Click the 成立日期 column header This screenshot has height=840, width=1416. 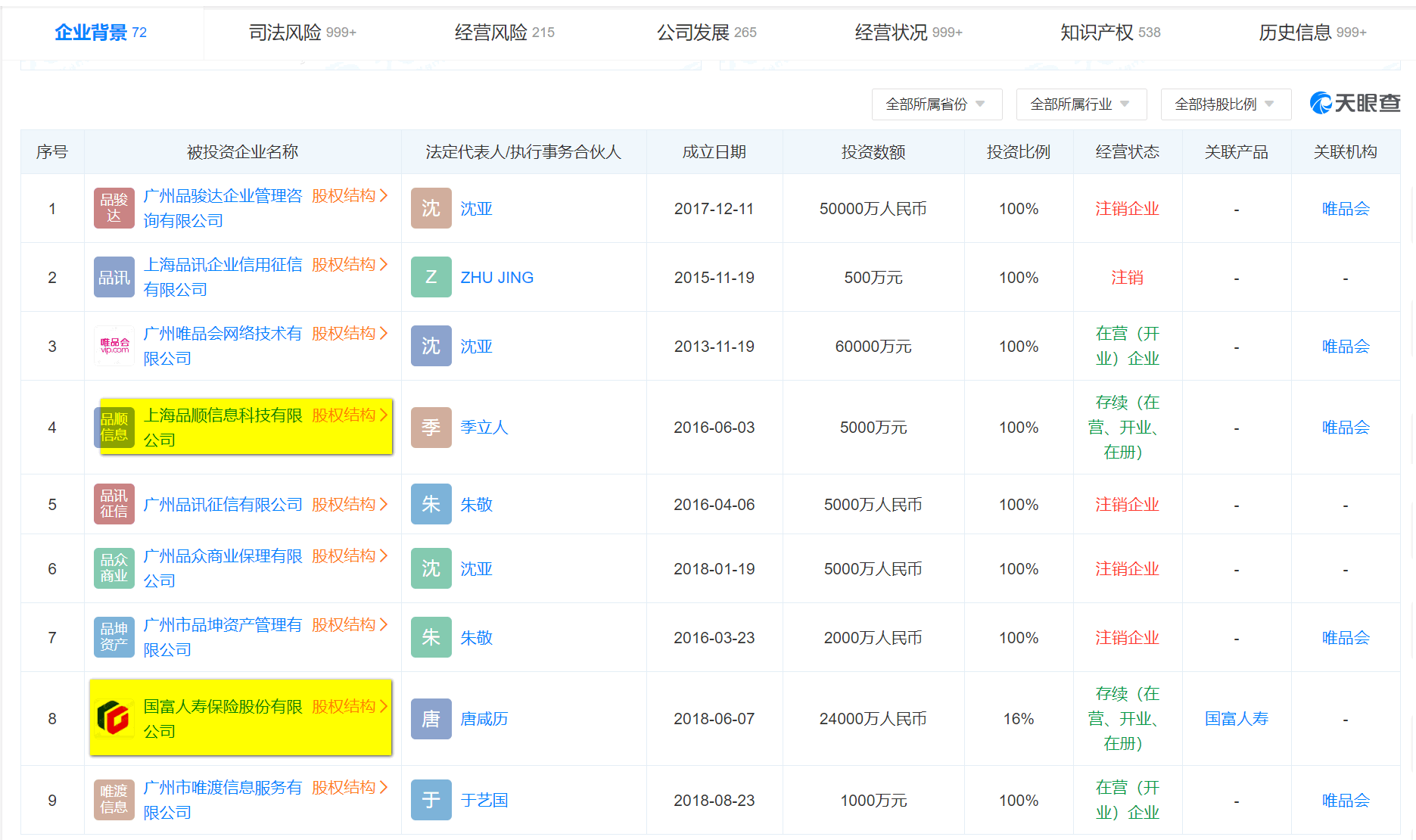[x=714, y=152]
